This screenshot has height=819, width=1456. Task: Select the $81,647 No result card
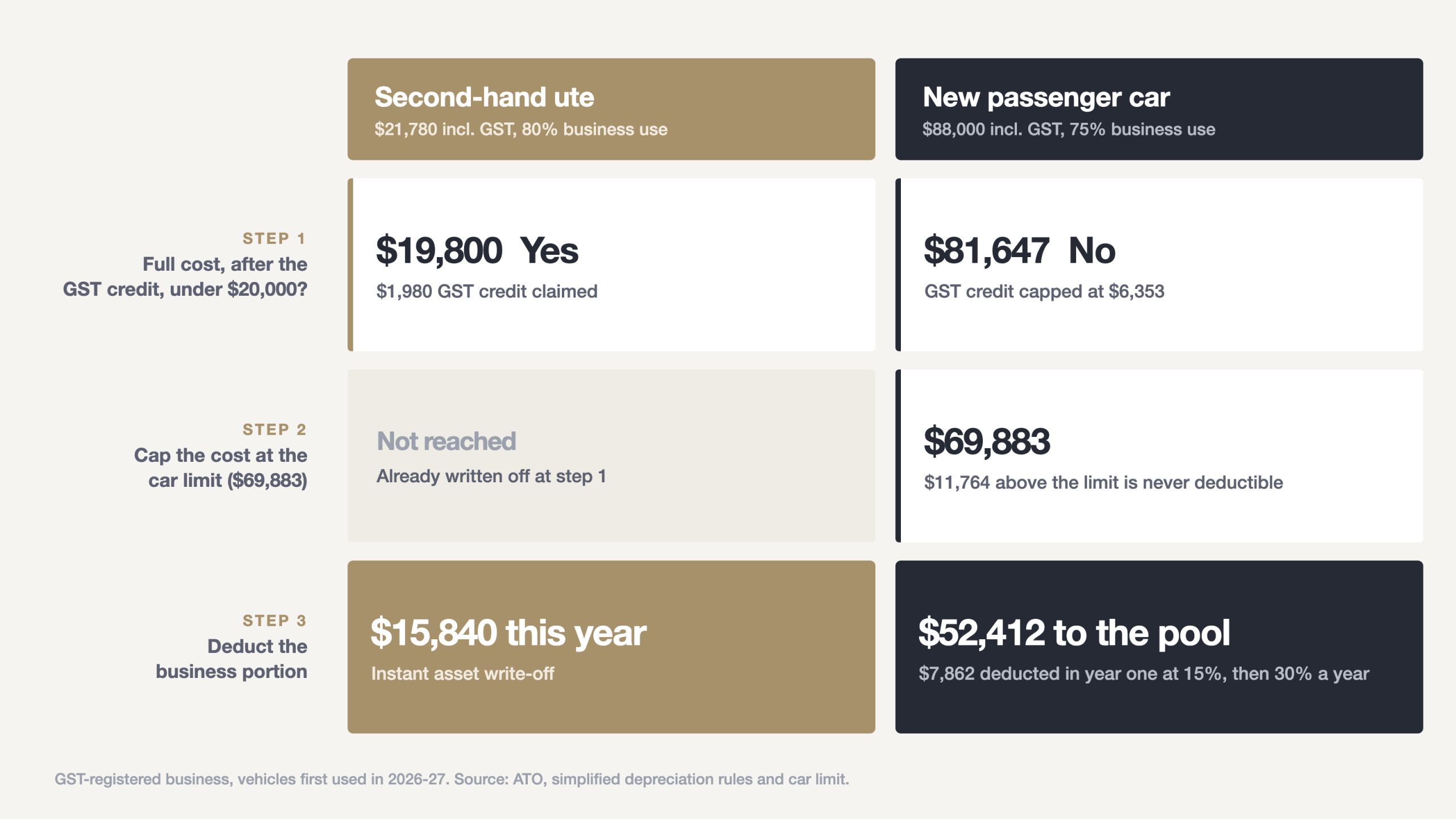tap(1159, 264)
